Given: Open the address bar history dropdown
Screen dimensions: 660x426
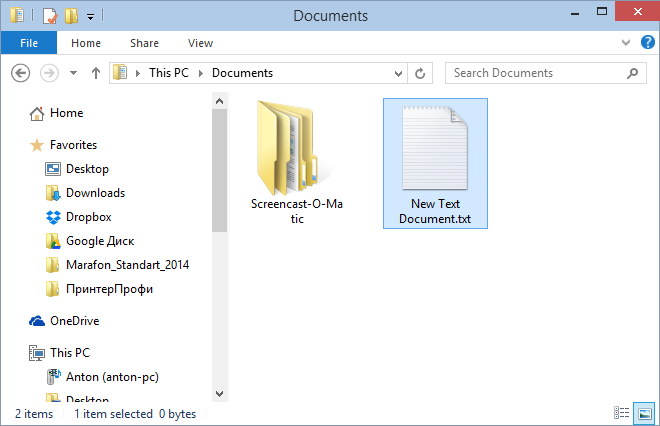Looking at the screenshot, I should click(398, 74).
